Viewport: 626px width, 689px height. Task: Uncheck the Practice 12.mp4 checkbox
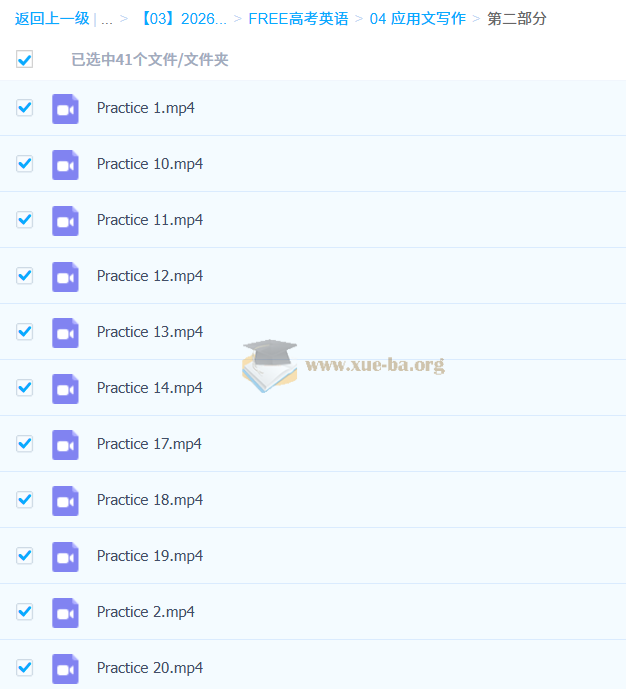(25, 276)
